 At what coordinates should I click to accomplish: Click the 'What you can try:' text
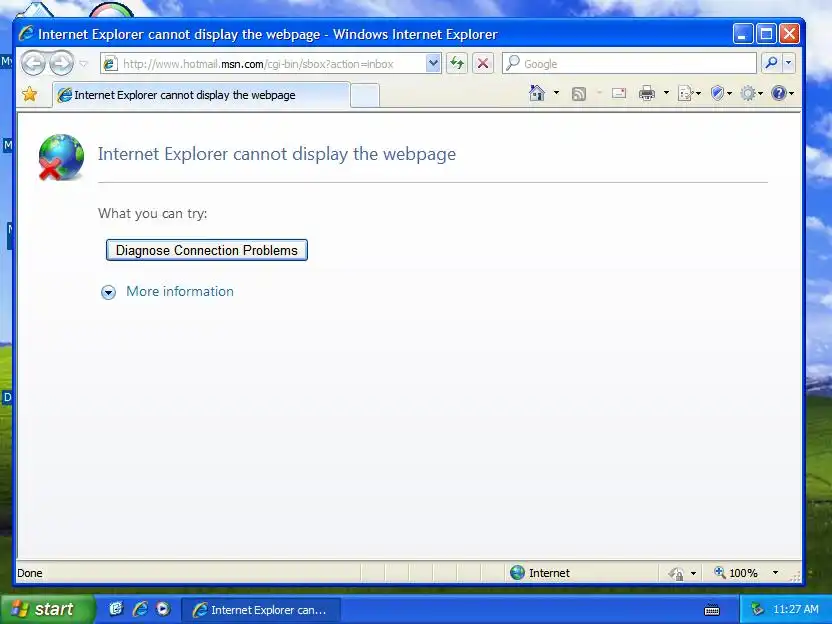[x=153, y=213]
